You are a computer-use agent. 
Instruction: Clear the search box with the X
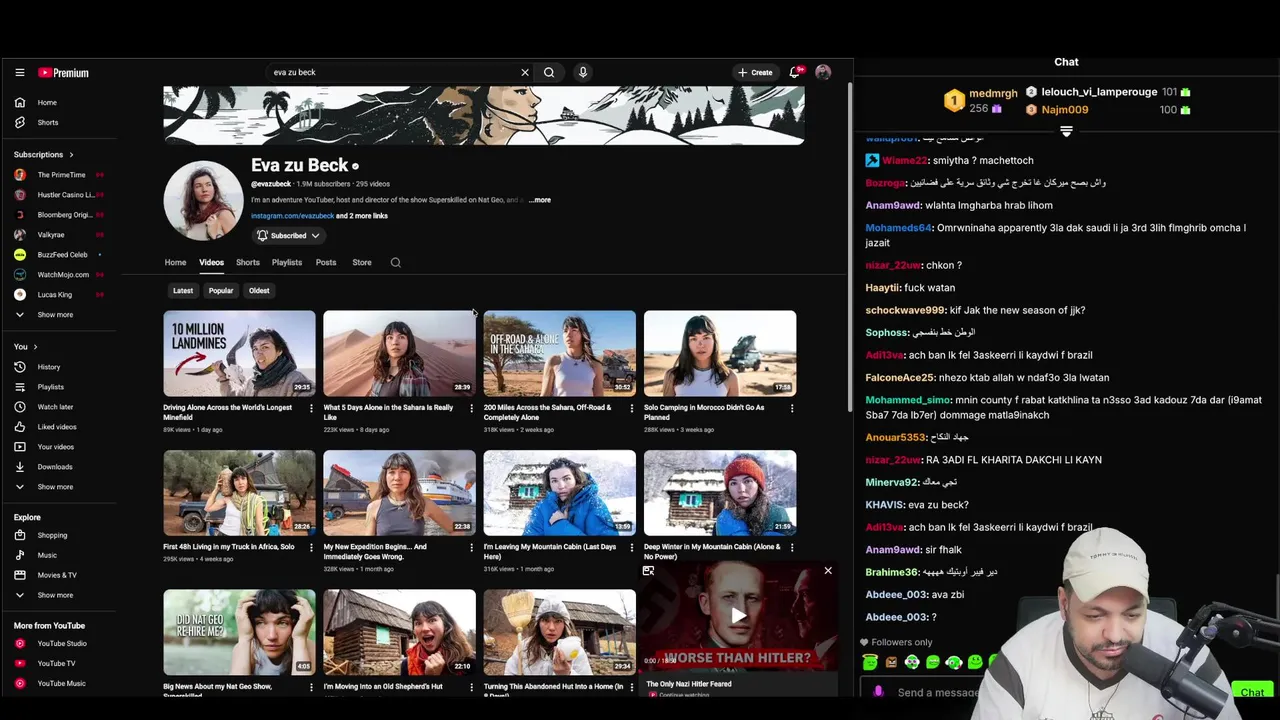point(524,72)
